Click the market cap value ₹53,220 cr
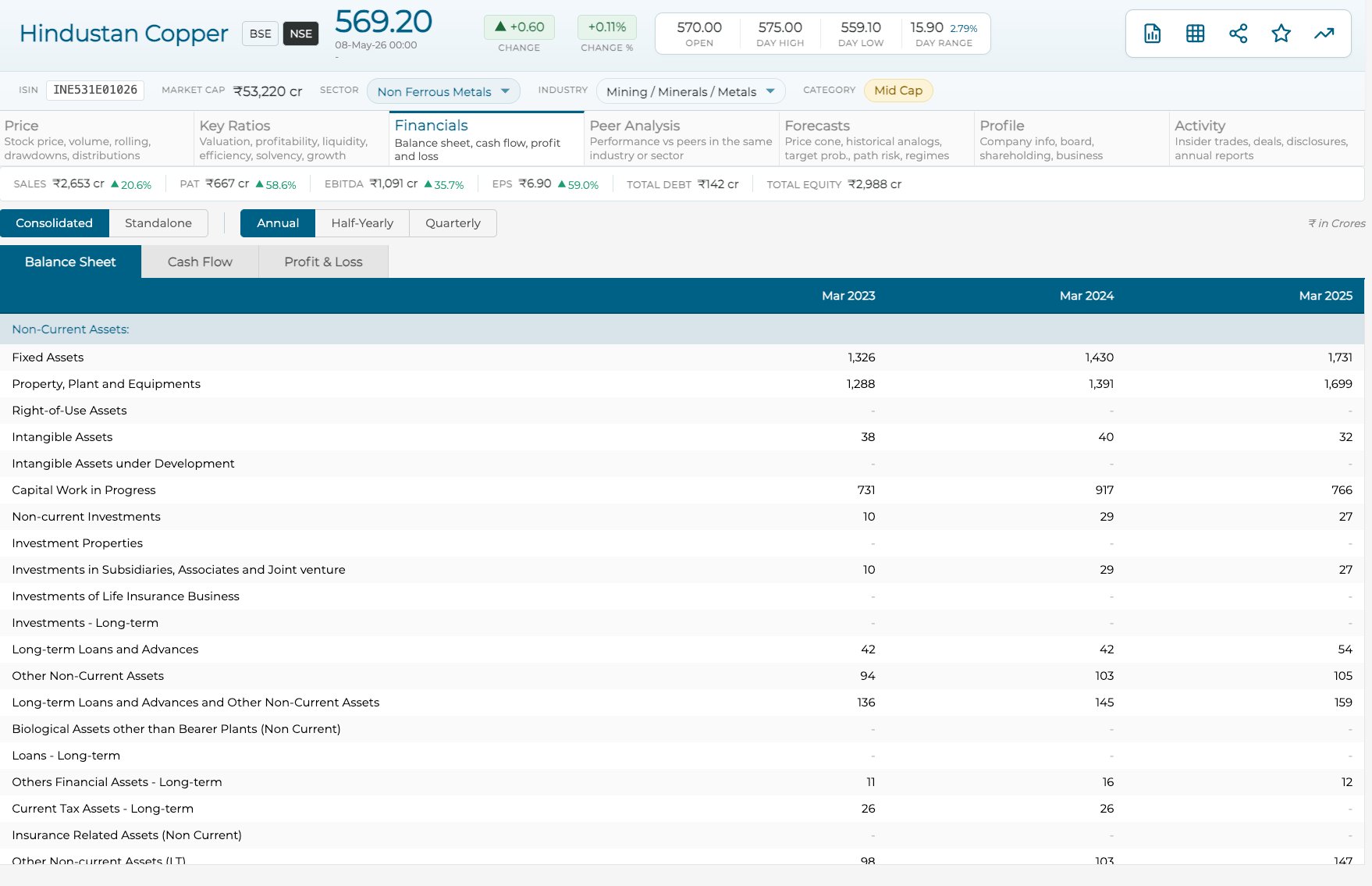Screen dimensions: 1372x886 click(x=268, y=91)
